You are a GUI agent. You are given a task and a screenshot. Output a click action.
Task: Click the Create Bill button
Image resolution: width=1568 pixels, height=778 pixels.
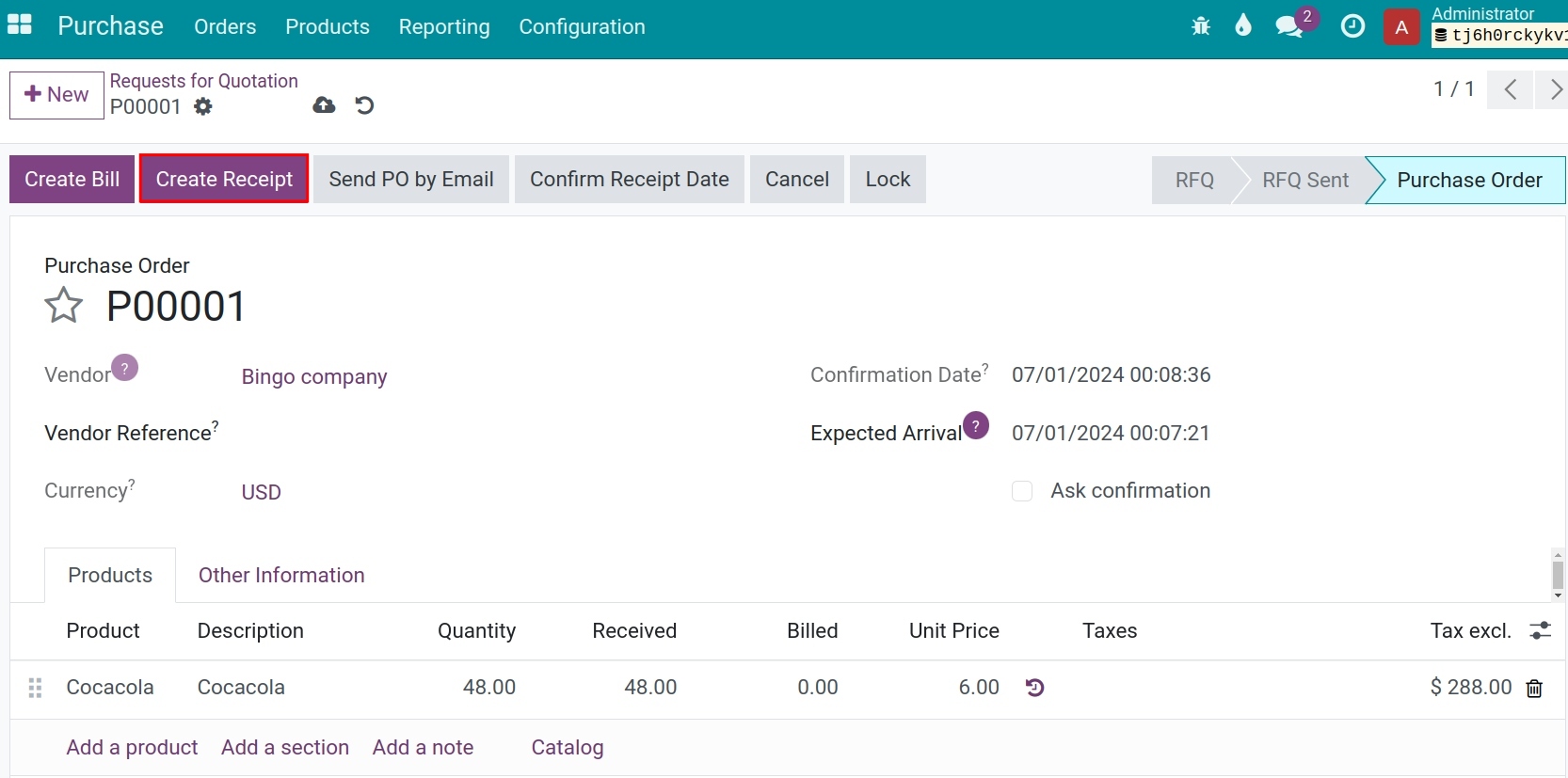[72, 179]
